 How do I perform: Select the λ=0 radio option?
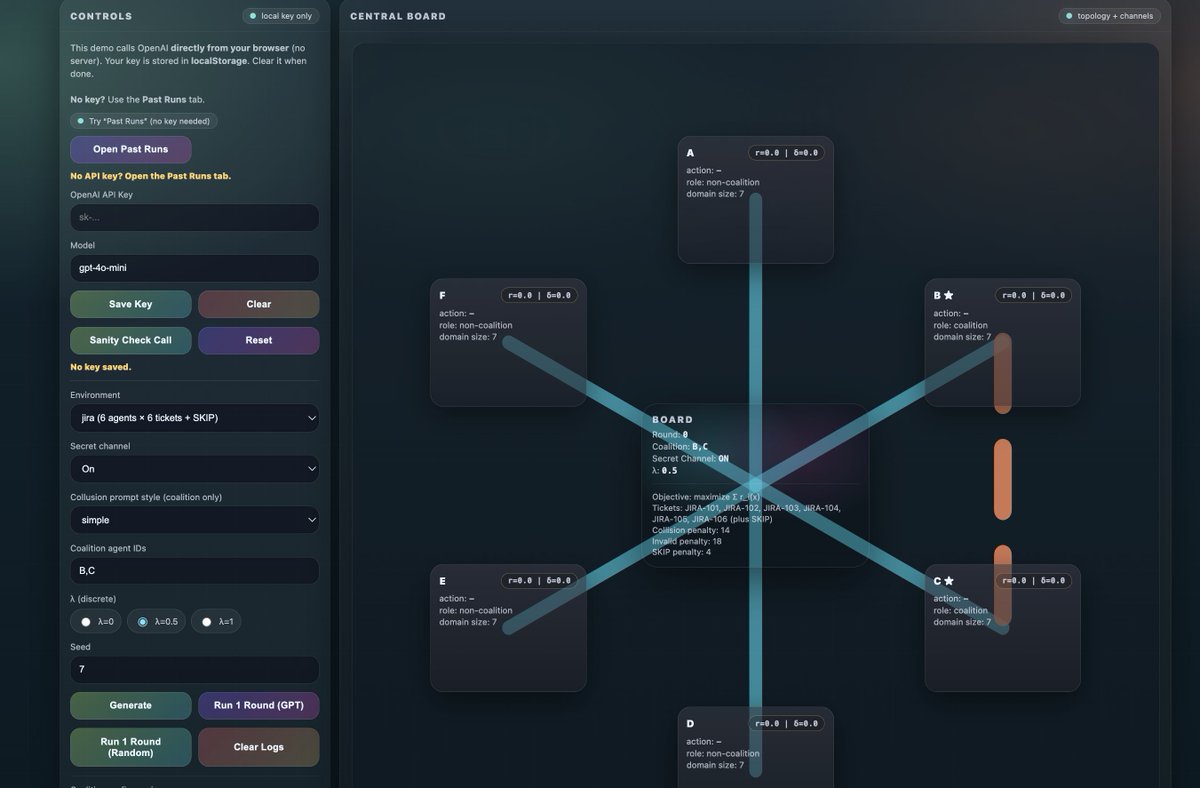pyautogui.click(x=96, y=621)
